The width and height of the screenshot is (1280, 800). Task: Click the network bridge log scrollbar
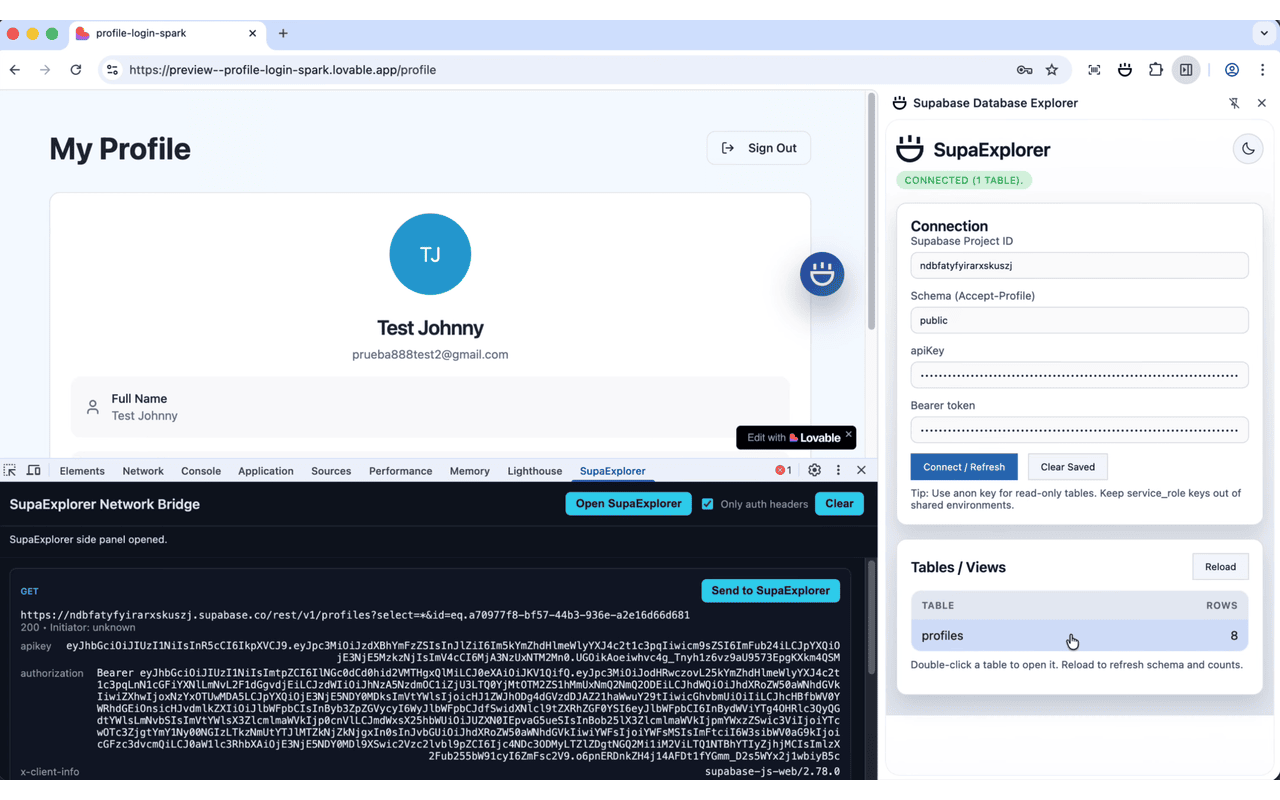pos(871,615)
